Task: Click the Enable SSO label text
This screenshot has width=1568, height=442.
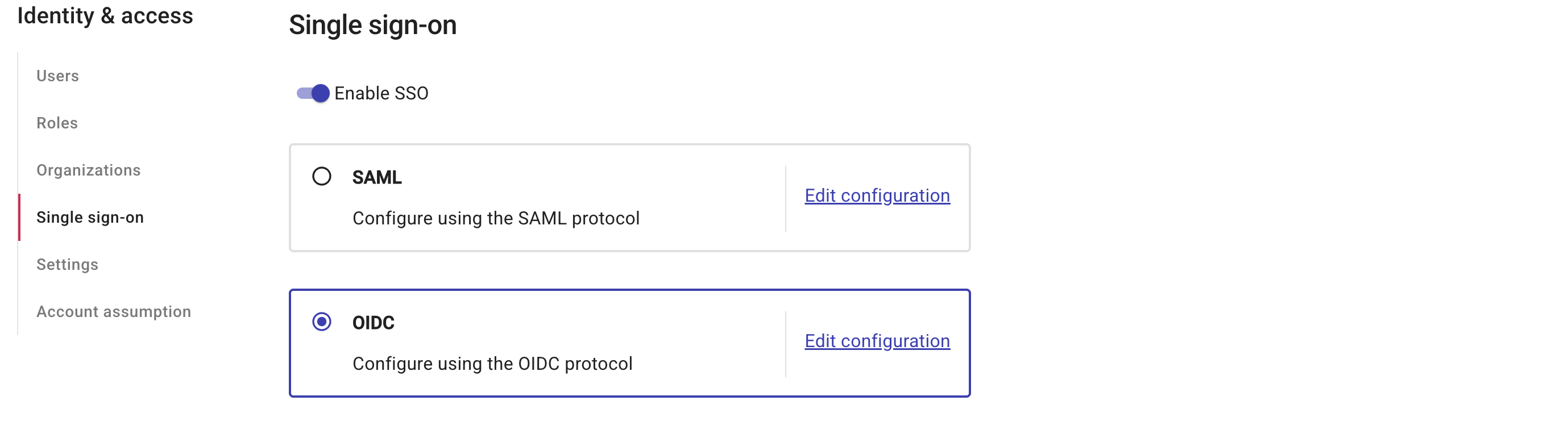Action: tap(381, 94)
